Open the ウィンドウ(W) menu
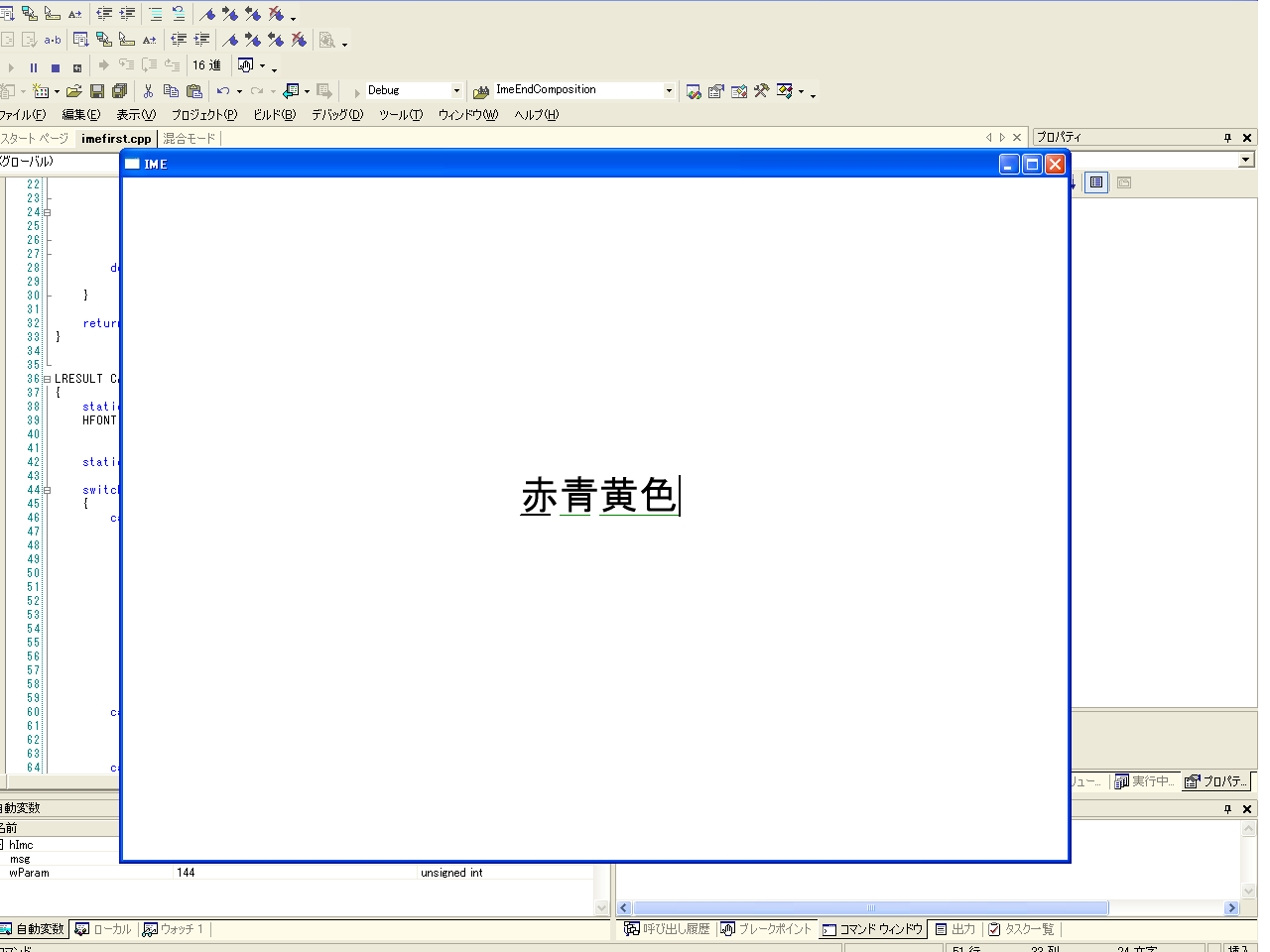The width and height of the screenshot is (1270, 952). click(x=468, y=115)
